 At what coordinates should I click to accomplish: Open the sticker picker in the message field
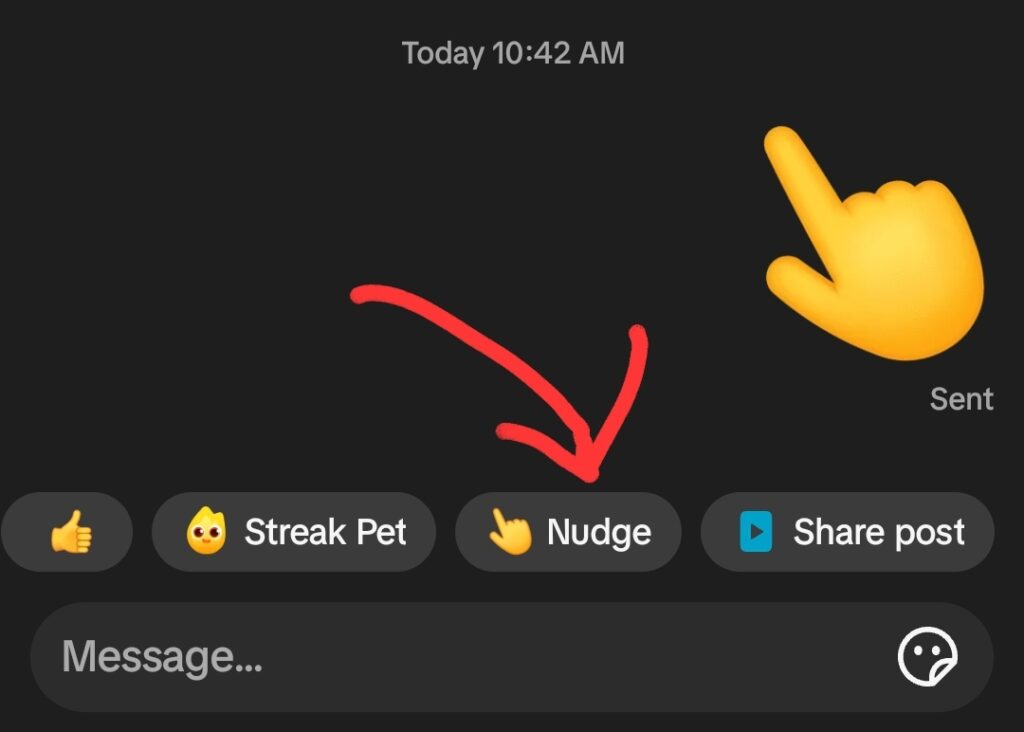tap(927, 657)
